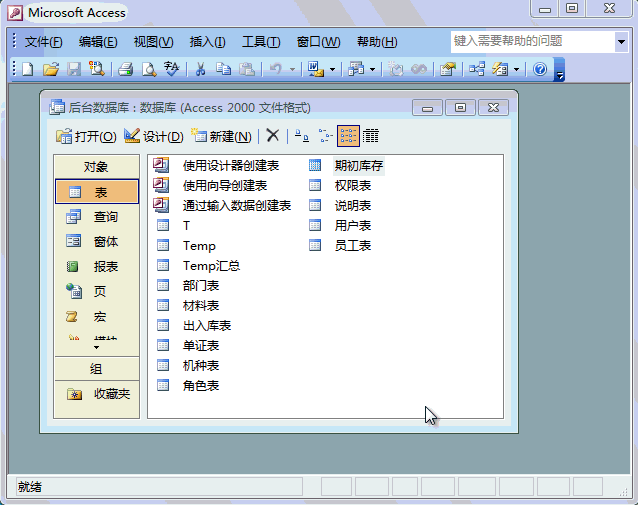Click the Paste clipboard icon
This screenshot has height=505, width=638.
[247, 69]
